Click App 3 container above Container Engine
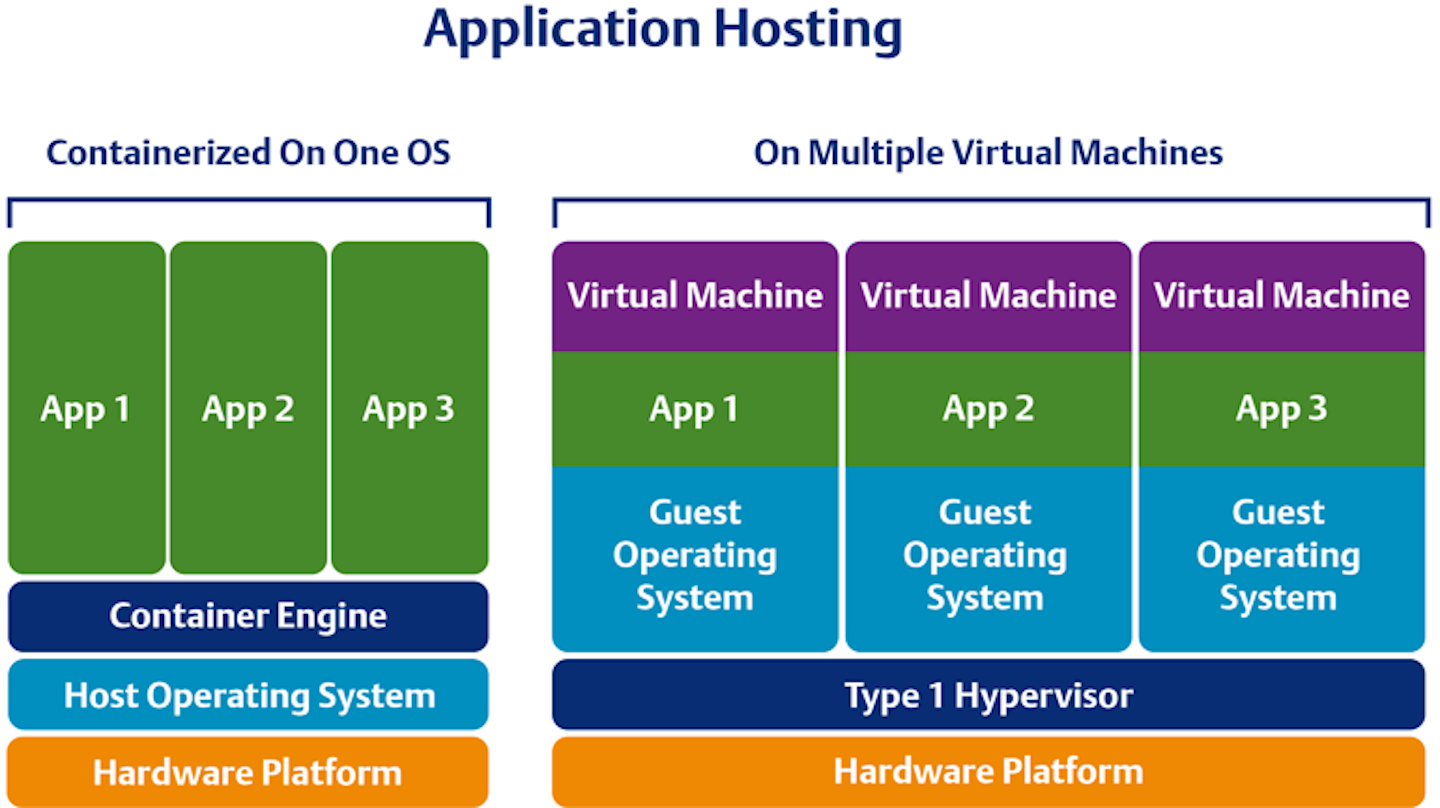1440x808 pixels. click(x=409, y=408)
